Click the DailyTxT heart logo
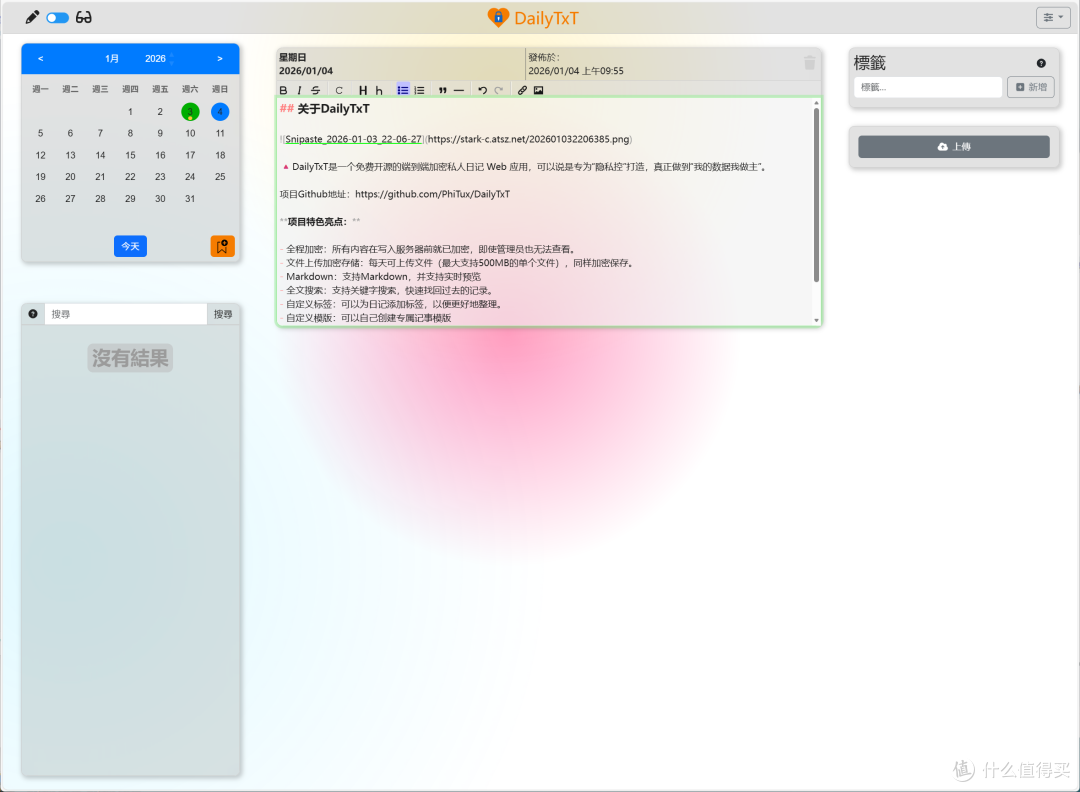Screen dimensions: 1080x792 click(x=498, y=17)
